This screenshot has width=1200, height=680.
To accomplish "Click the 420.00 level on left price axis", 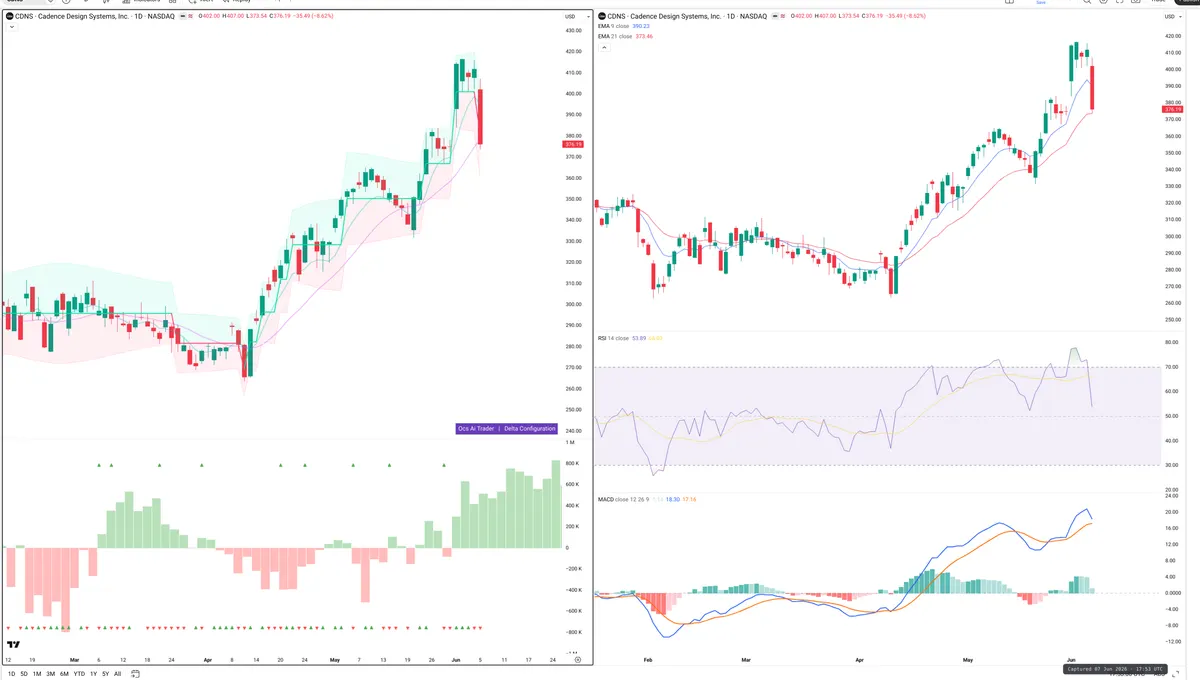I will 574,51.
